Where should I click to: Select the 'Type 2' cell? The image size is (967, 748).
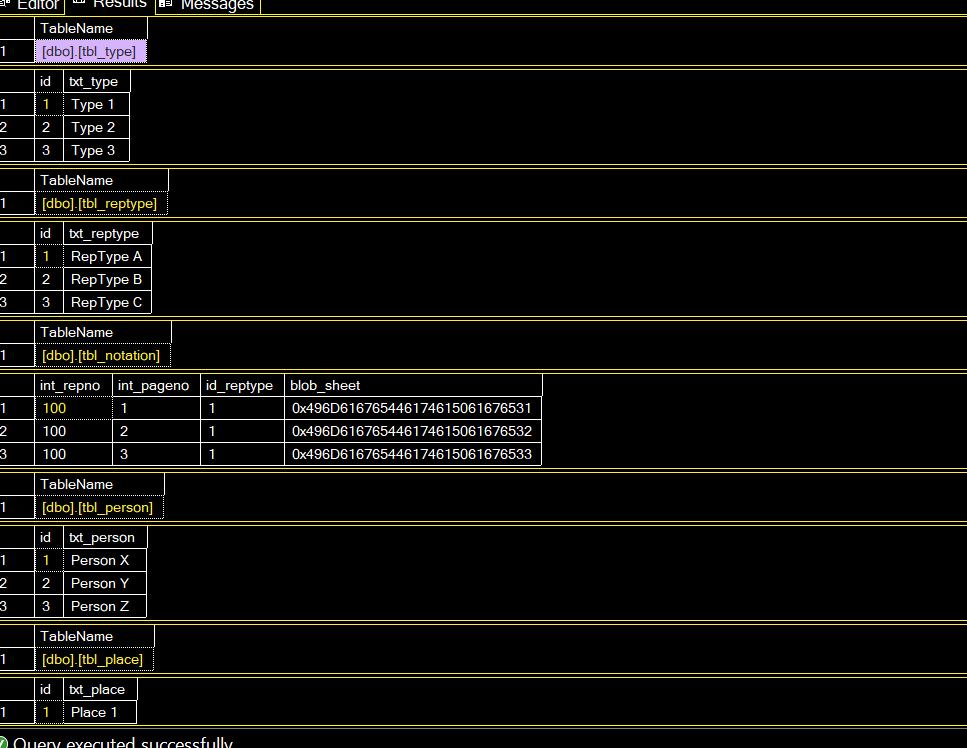[94, 127]
